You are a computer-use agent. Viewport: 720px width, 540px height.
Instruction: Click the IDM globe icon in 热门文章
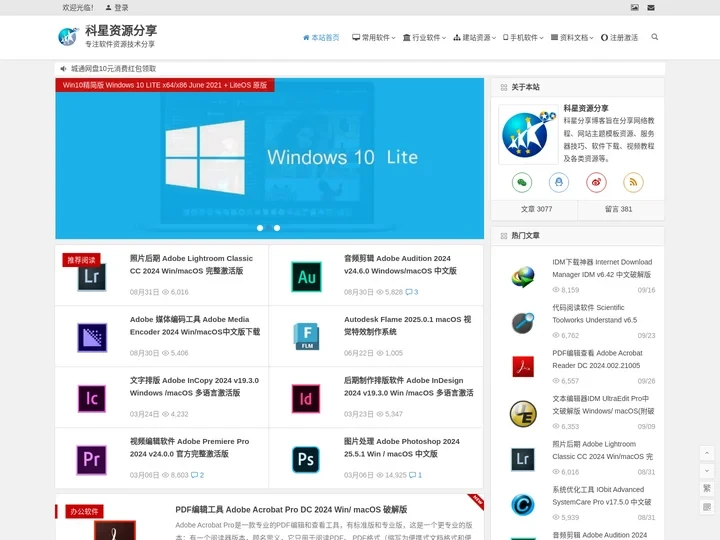(523, 277)
